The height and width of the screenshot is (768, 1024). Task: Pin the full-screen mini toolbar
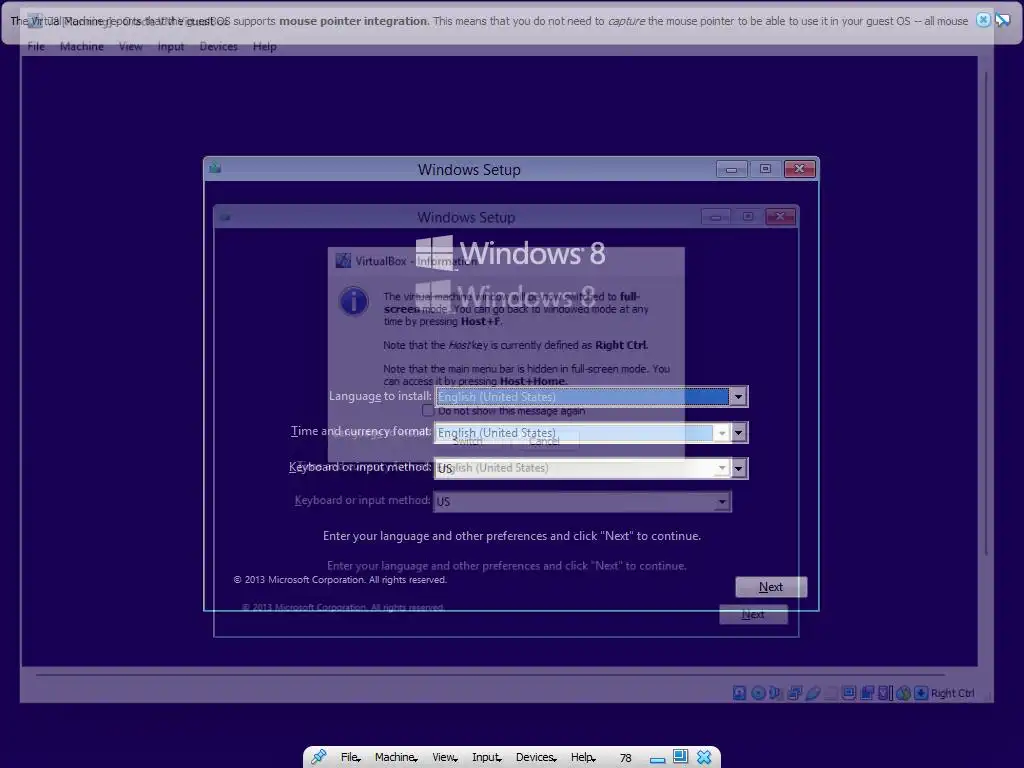click(319, 757)
